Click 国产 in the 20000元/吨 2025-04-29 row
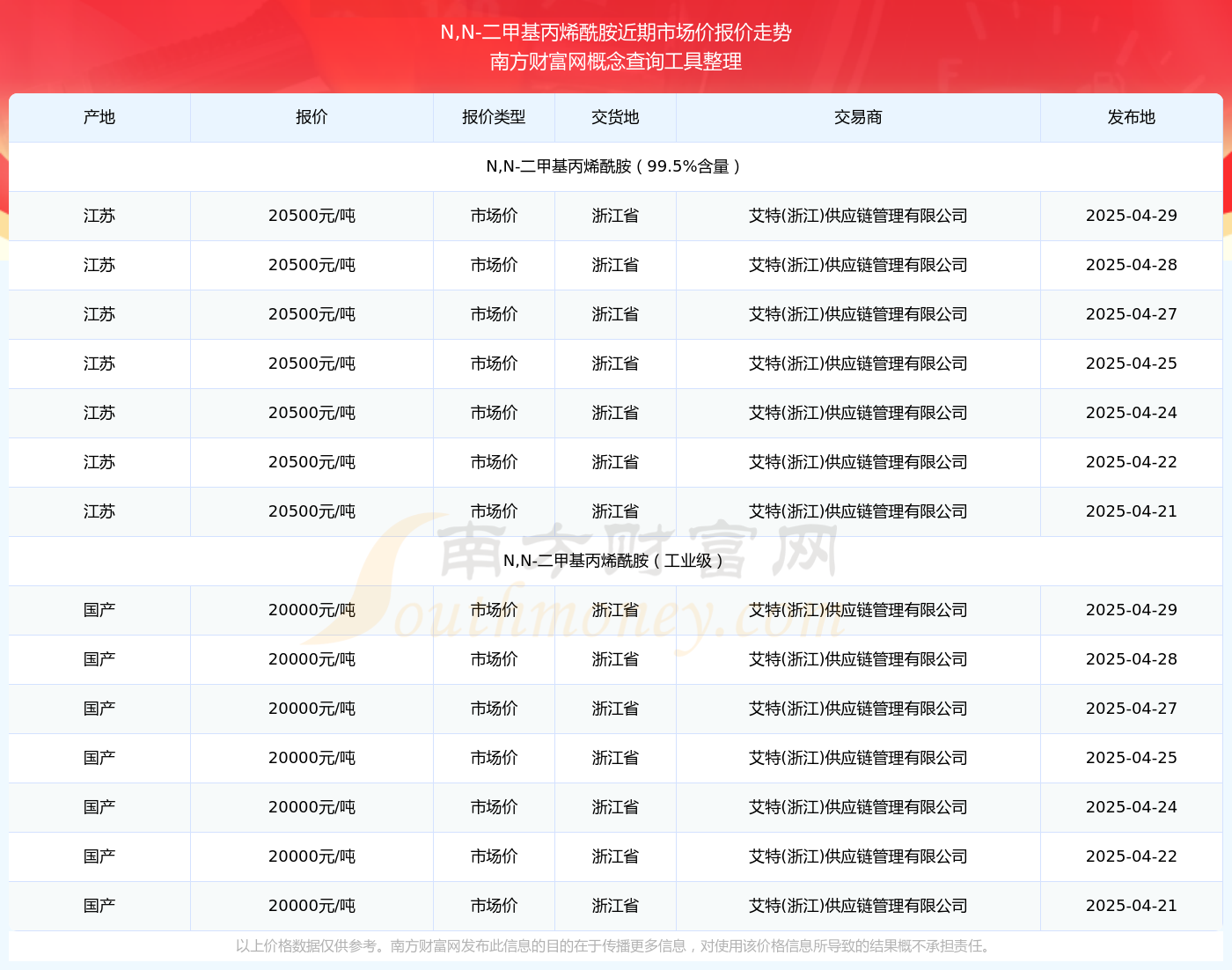Screen dimensions: 1232x970 pos(99,610)
